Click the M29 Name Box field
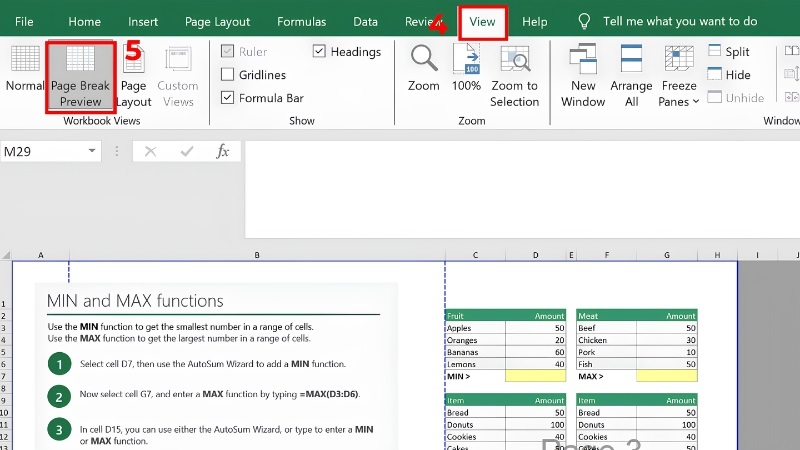The height and width of the screenshot is (450, 800). coord(43,151)
